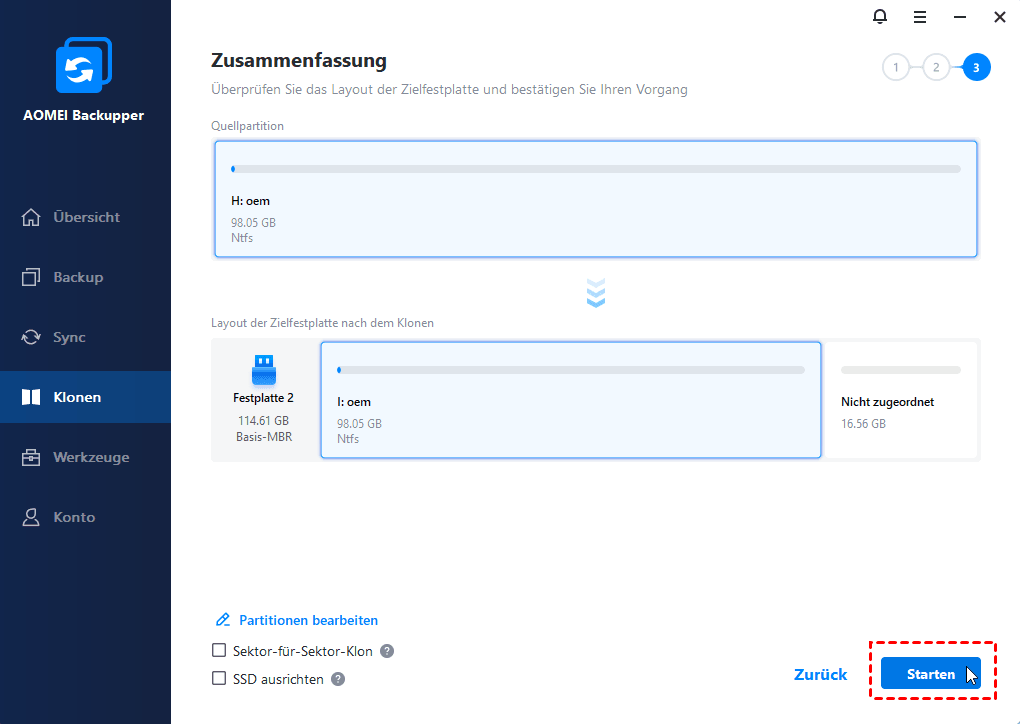Click the AOMEI Backupper logo icon
Image resolution: width=1020 pixels, height=724 pixels.
click(83, 68)
